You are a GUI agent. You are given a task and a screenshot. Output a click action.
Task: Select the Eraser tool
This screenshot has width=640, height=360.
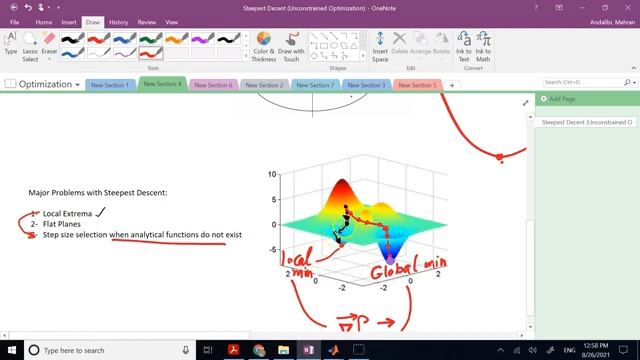(49, 43)
